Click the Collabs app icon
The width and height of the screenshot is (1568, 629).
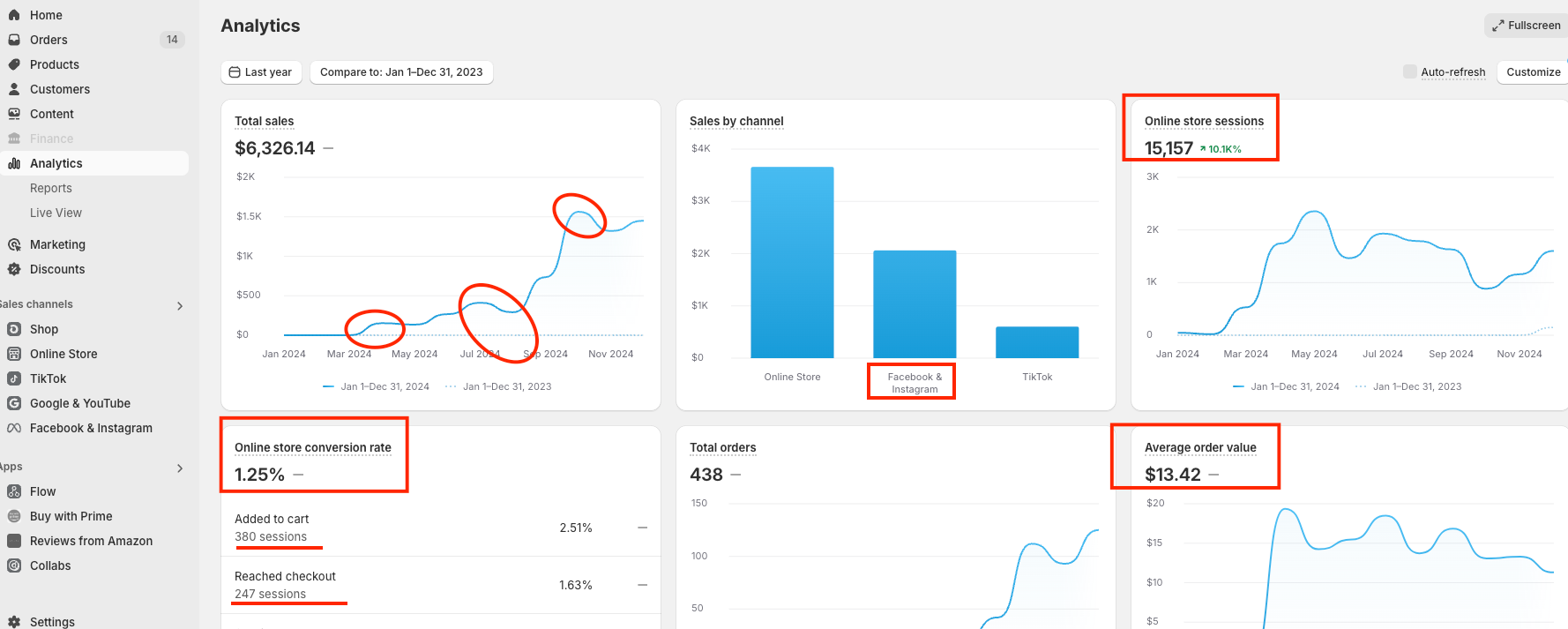(x=14, y=565)
